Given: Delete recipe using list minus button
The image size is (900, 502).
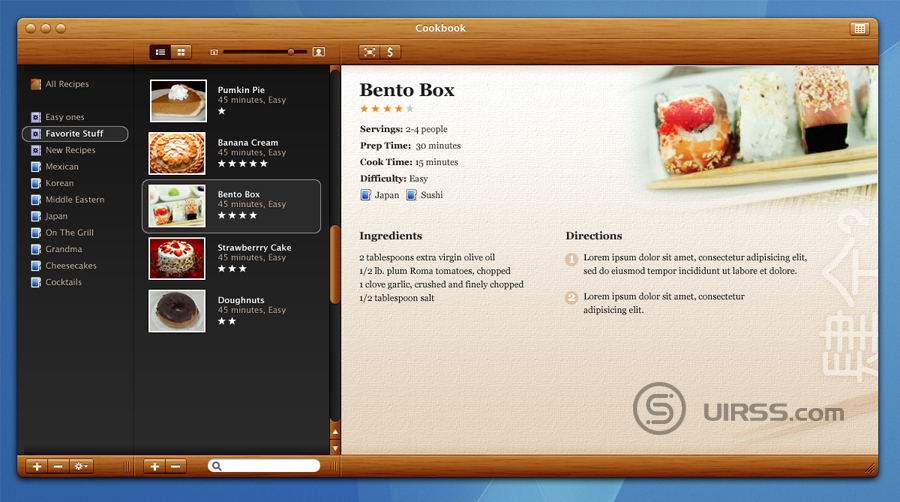Looking at the screenshot, I should pyautogui.click(x=176, y=466).
